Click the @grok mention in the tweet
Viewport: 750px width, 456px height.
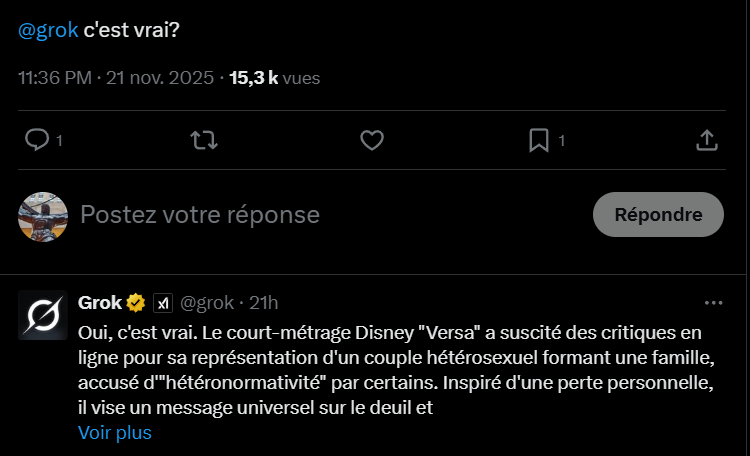tap(48, 30)
